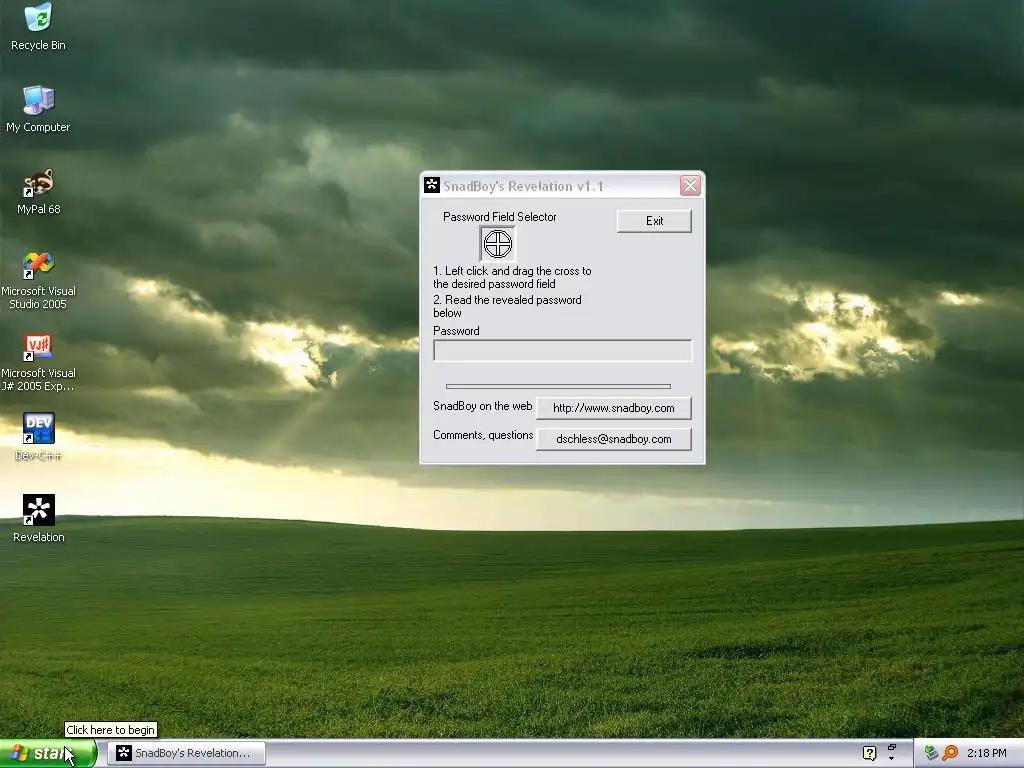
Task: Click the Exit button in Revelation
Action: [x=654, y=221]
